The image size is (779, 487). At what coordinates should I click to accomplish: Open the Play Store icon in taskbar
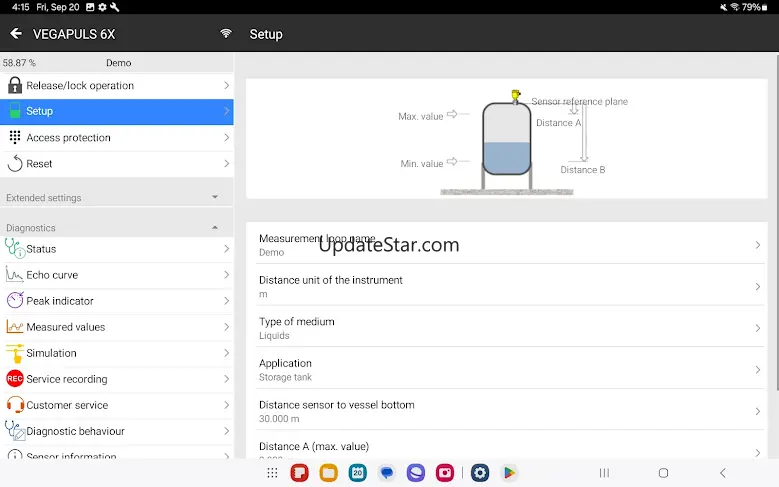pyautogui.click(x=509, y=473)
